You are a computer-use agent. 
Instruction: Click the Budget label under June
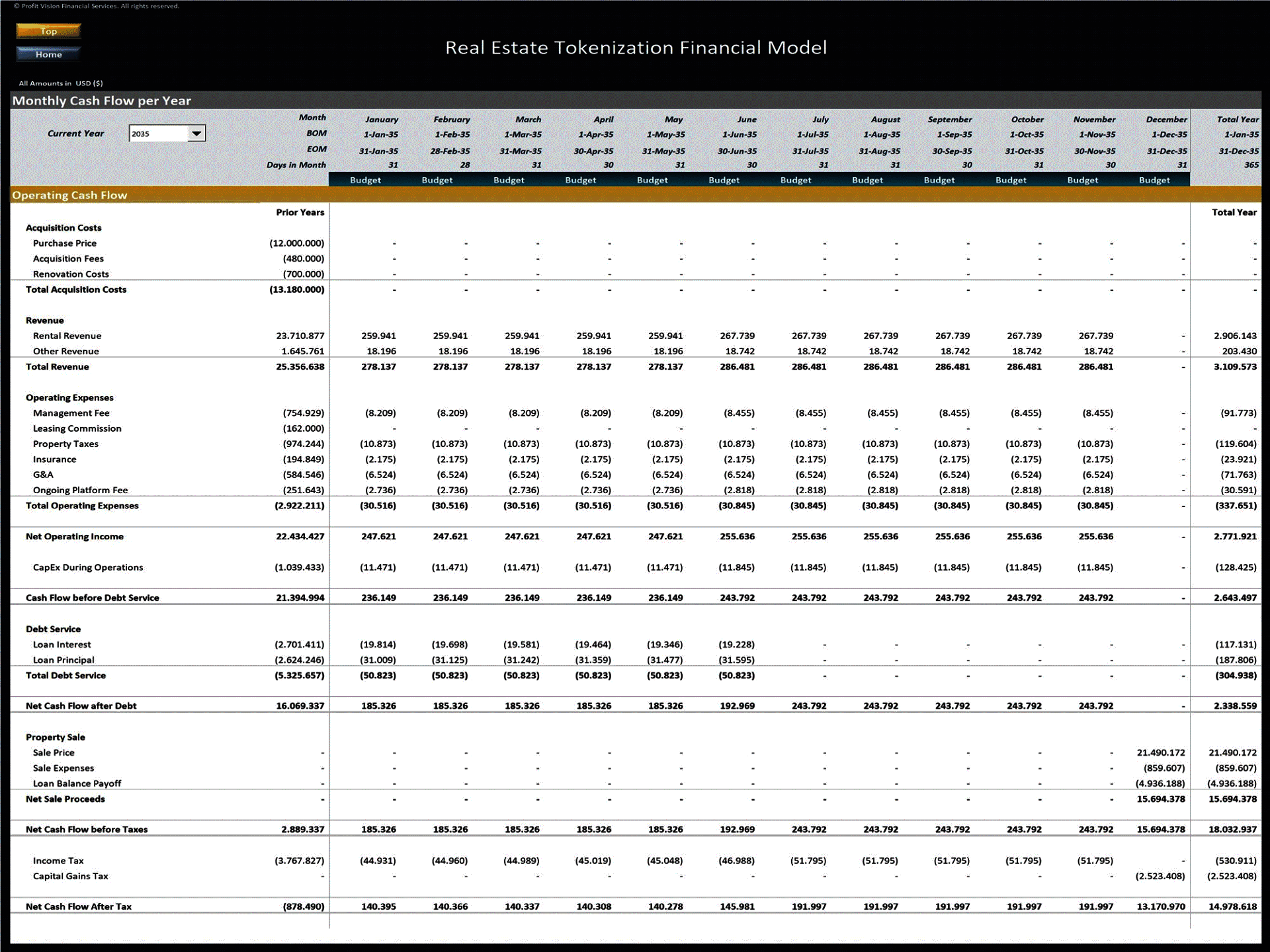coord(724,180)
